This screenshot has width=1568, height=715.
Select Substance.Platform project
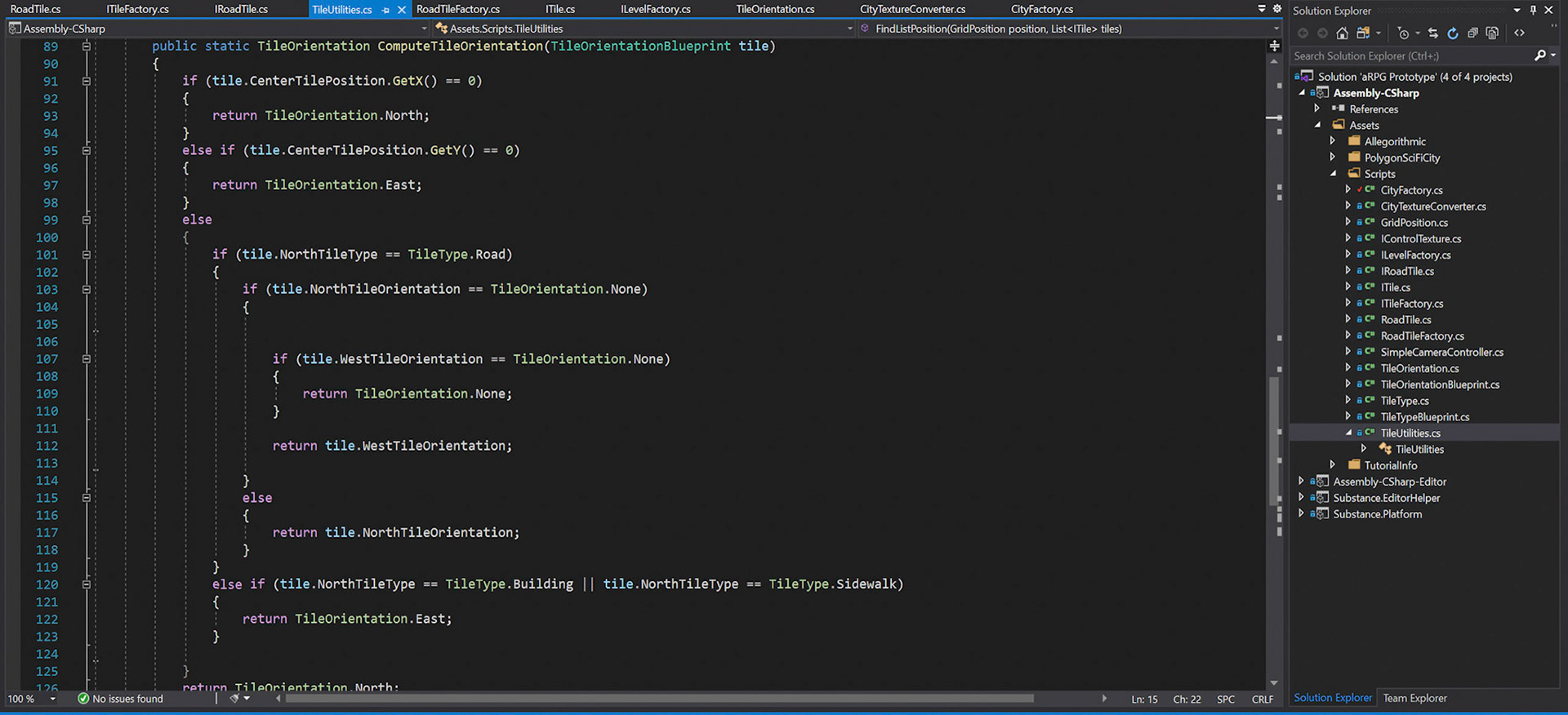(1377, 514)
